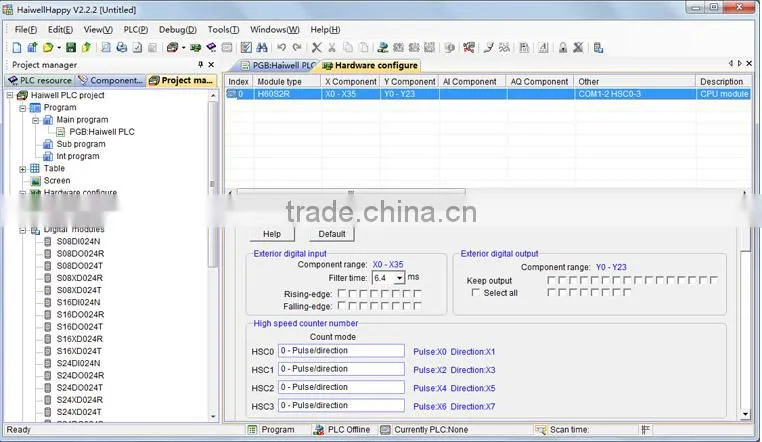Select the H60S2R module row

488,94
